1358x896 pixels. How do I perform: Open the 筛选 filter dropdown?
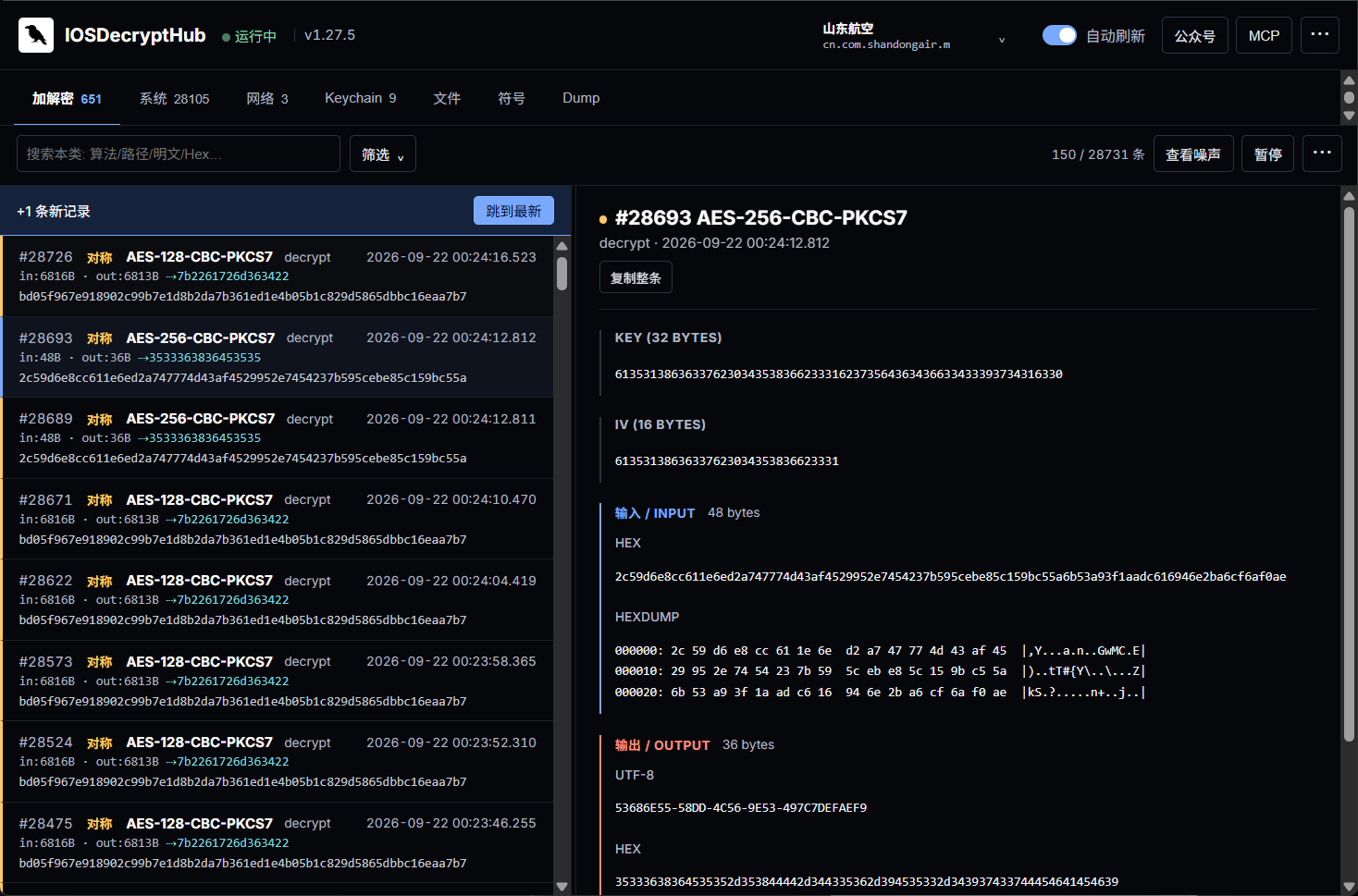pos(383,153)
